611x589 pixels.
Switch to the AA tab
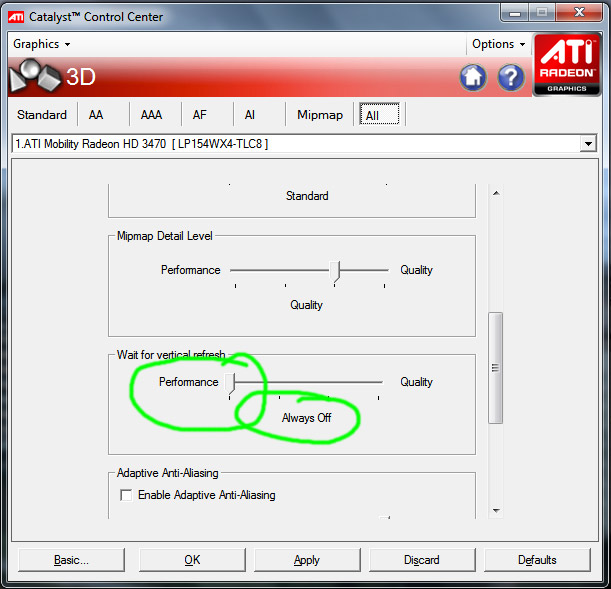tap(96, 115)
